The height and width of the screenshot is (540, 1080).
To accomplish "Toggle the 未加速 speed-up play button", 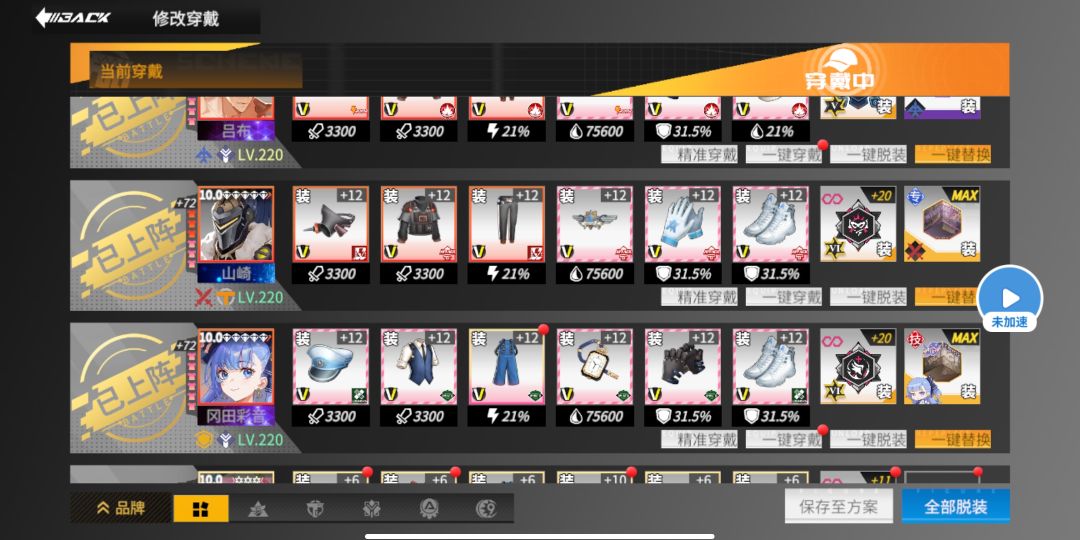I will (1010, 298).
